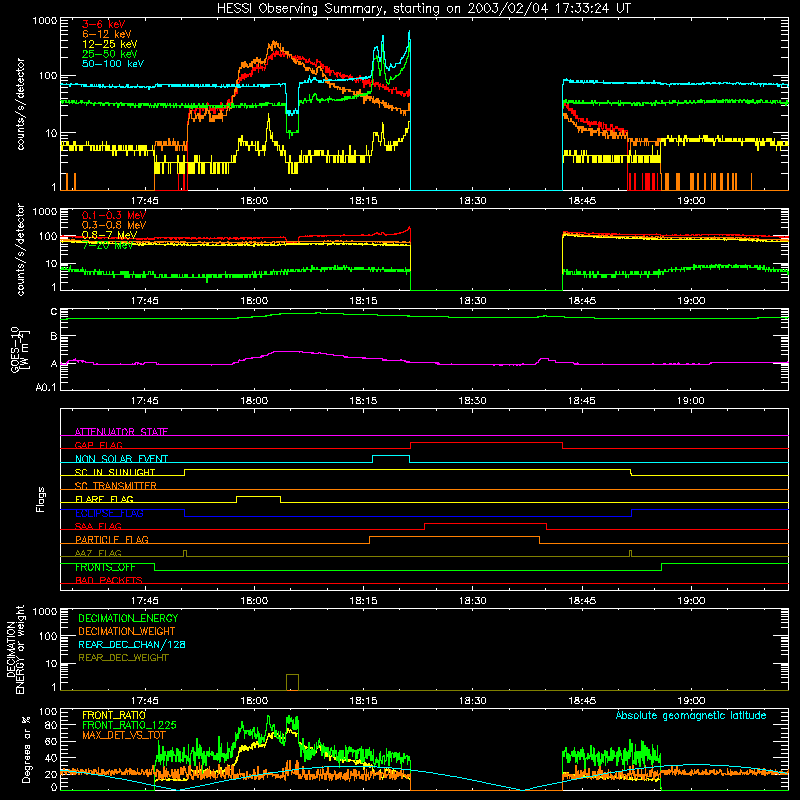This screenshot has height=800, width=800.
Task: Click the 18:30 time tick under keV plot
Action: point(472,201)
